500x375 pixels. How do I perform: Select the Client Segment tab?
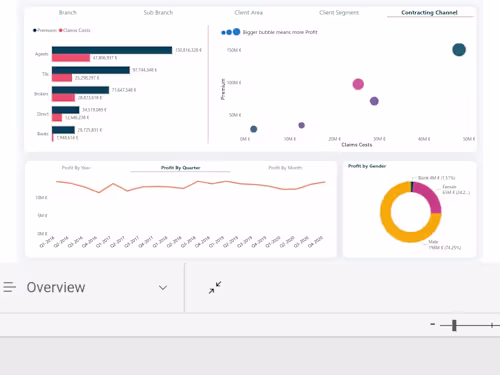339,13
